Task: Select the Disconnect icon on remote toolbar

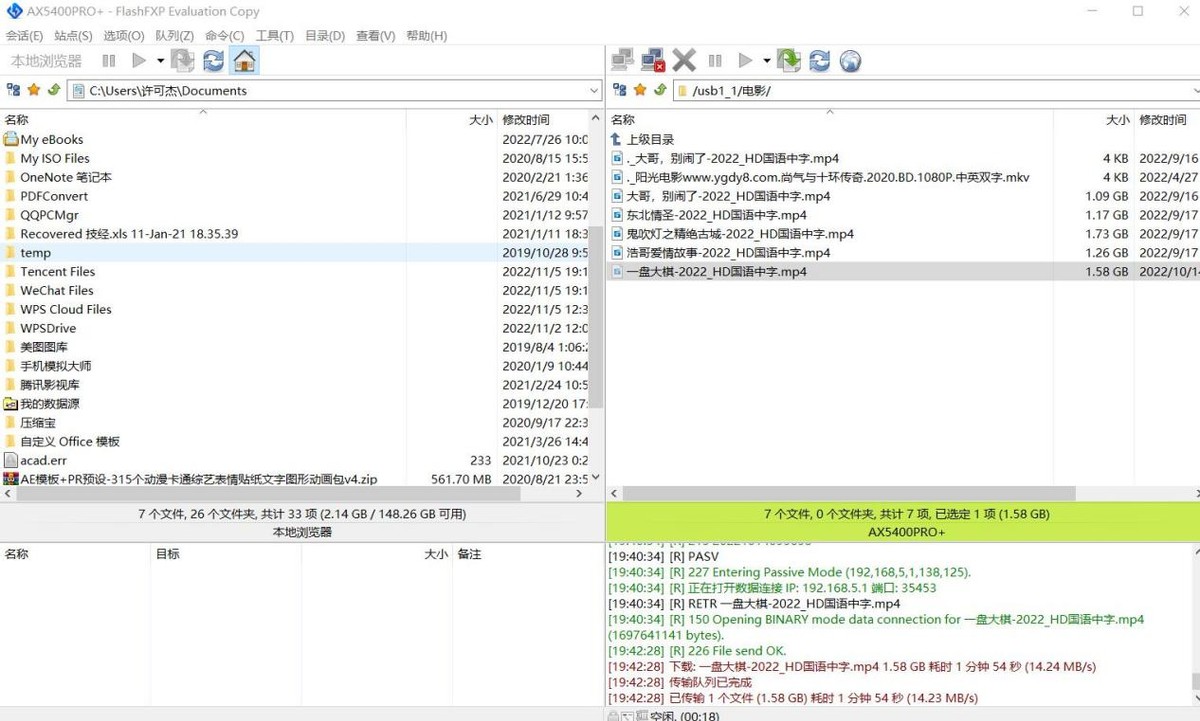Action: (652, 60)
